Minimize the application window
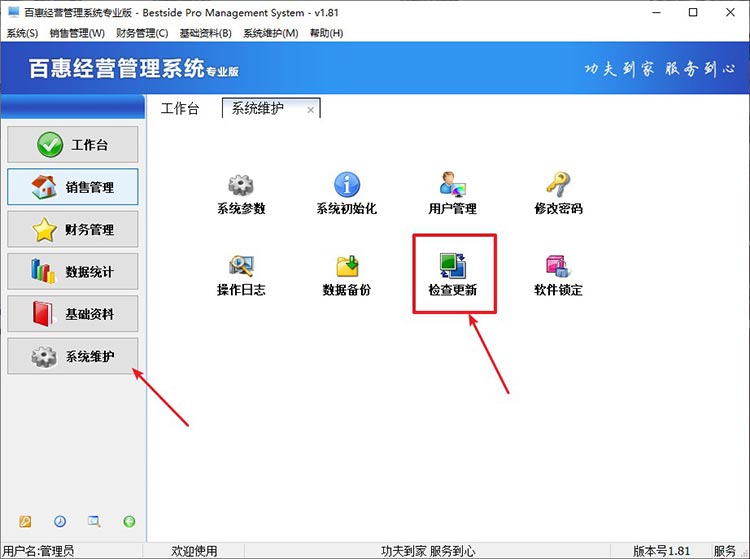 (x=657, y=13)
